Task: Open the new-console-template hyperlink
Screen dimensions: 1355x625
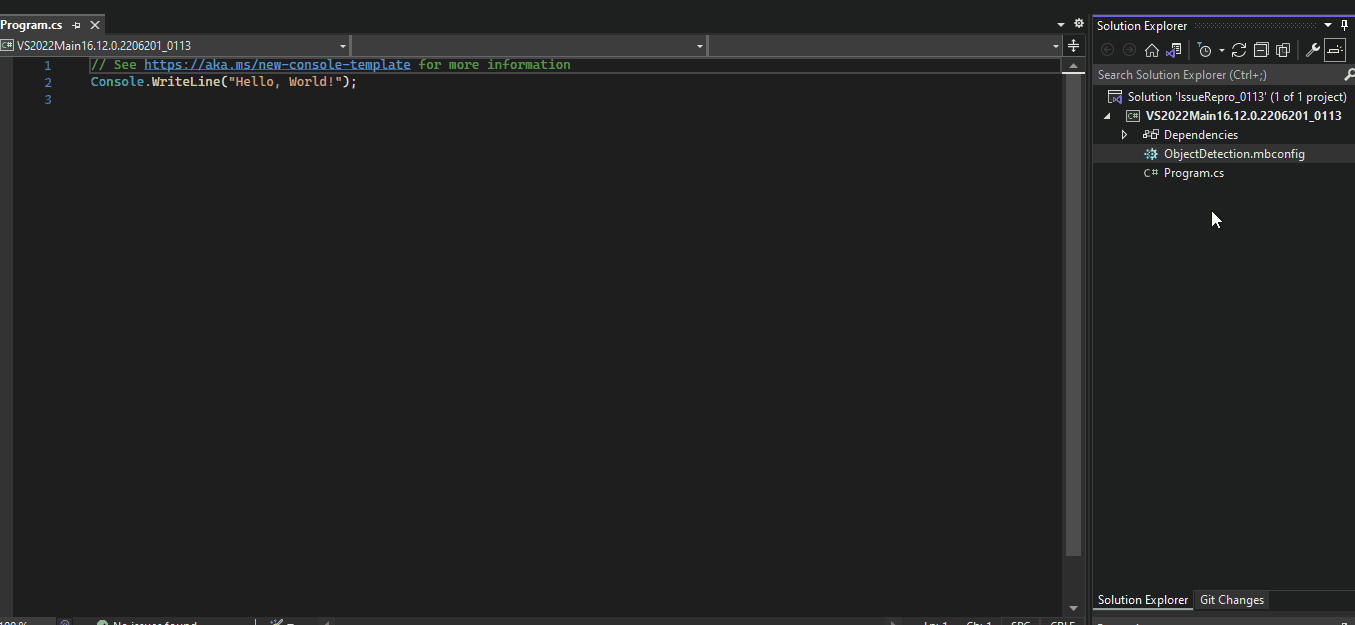Action: 279,64
